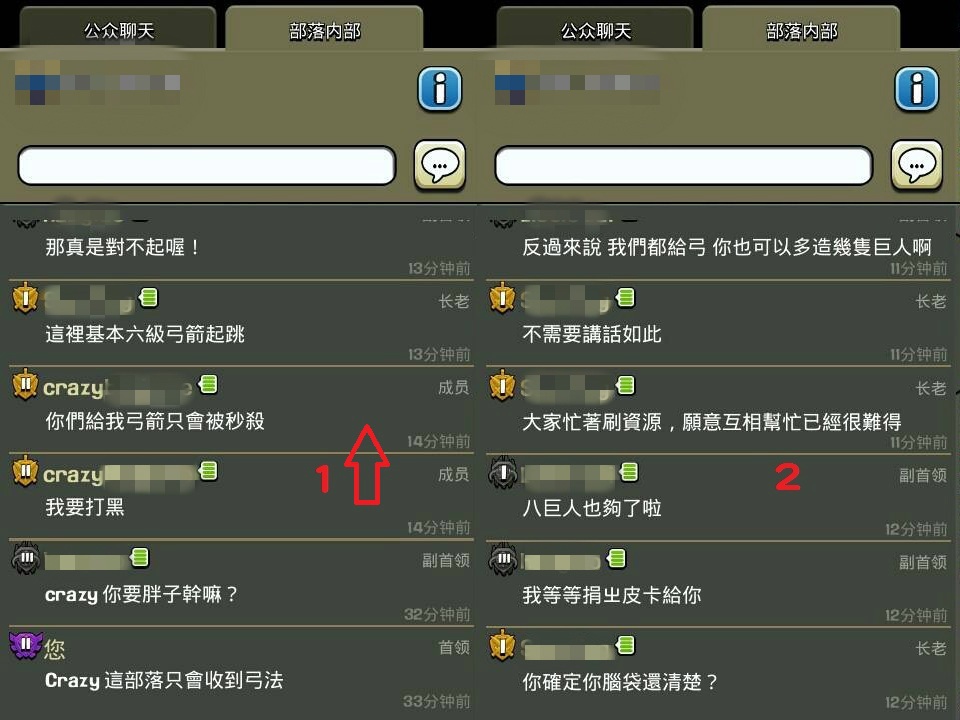Select message 大家忙著刷資源，願意互相幫忙已經很難得
The image size is (960, 720).
pyautogui.click(x=711, y=422)
